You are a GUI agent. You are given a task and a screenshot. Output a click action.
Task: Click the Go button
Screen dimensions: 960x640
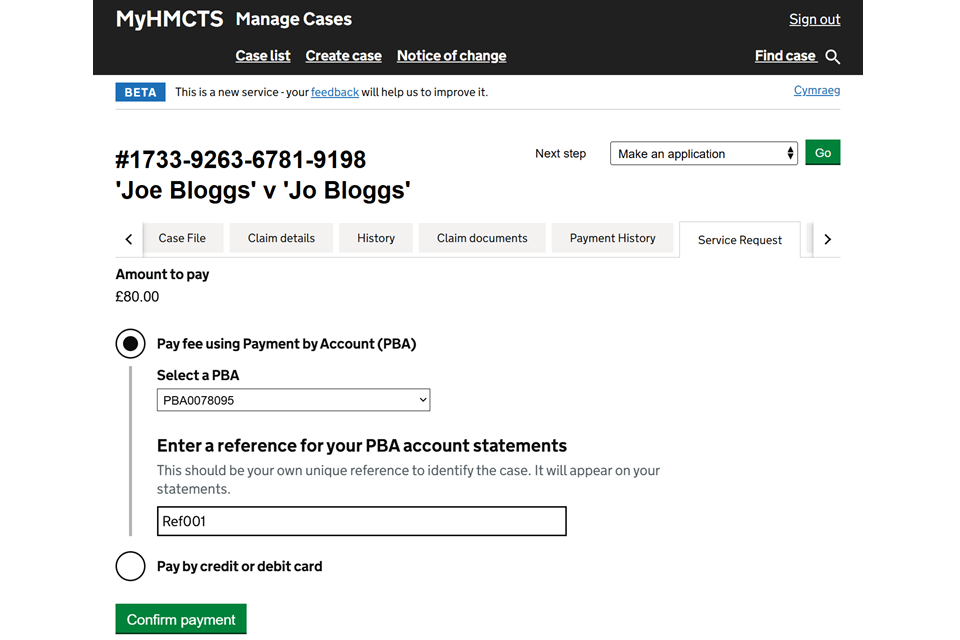click(x=823, y=153)
